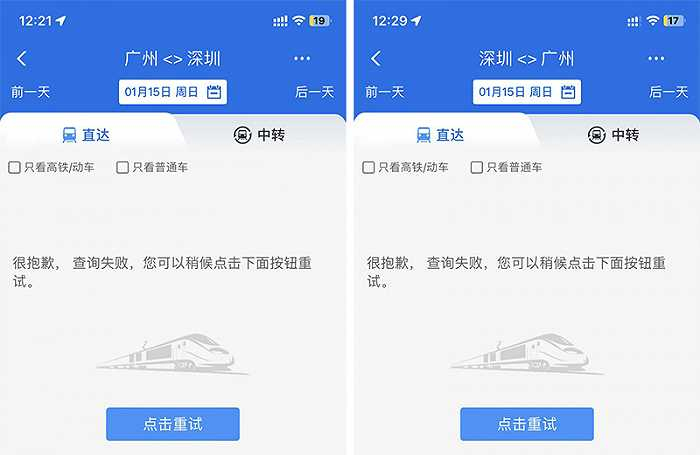The image size is (700, 455).
Task: Click 点击重试 button on right screen
Action: (x=527, y=424)
